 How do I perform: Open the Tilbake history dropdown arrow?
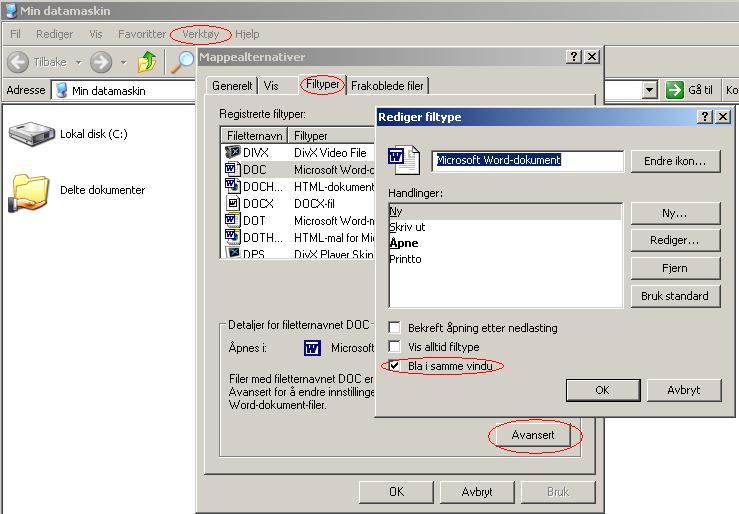(x=79, y=62)
